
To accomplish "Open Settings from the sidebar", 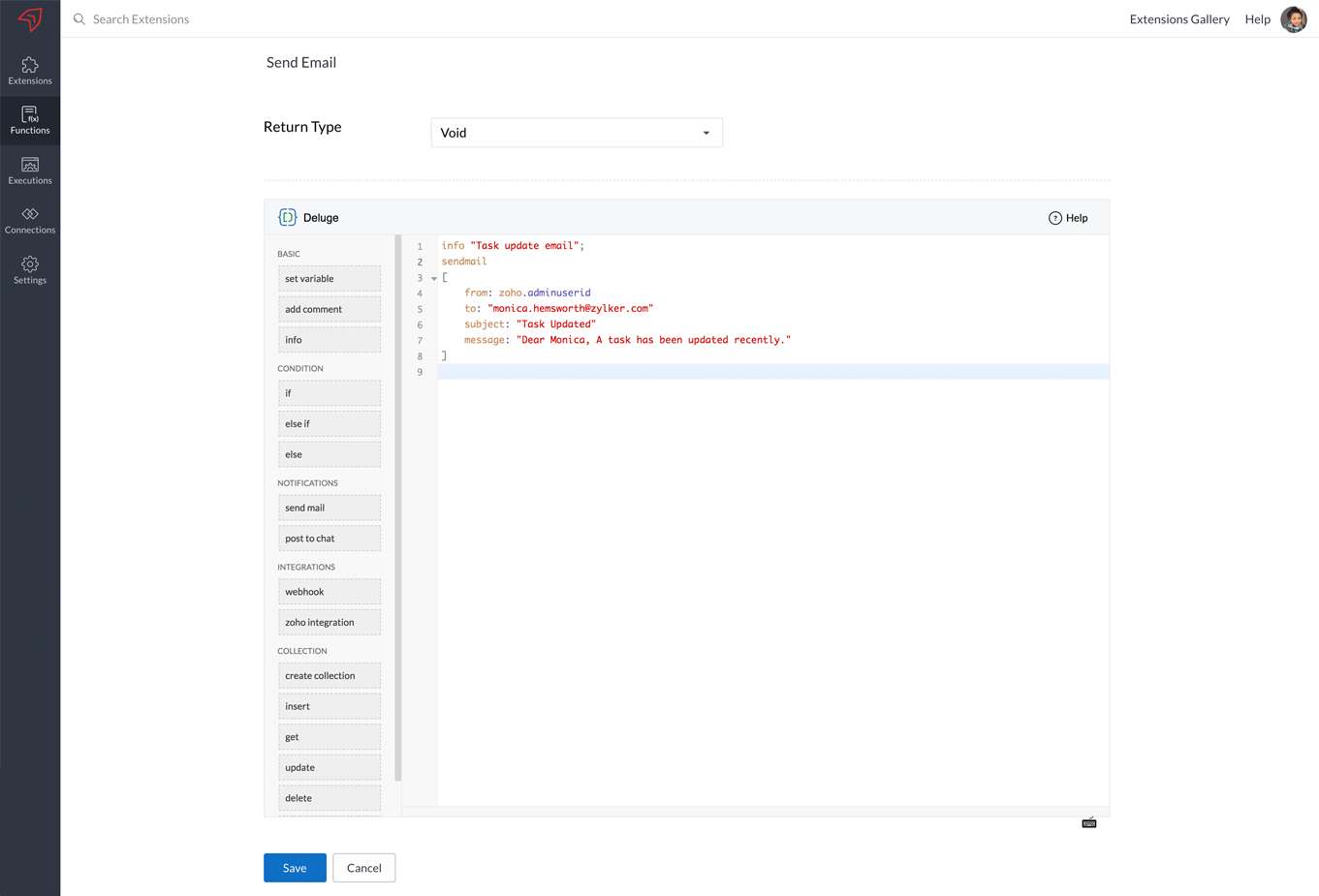I will click(x=30, y=270).
